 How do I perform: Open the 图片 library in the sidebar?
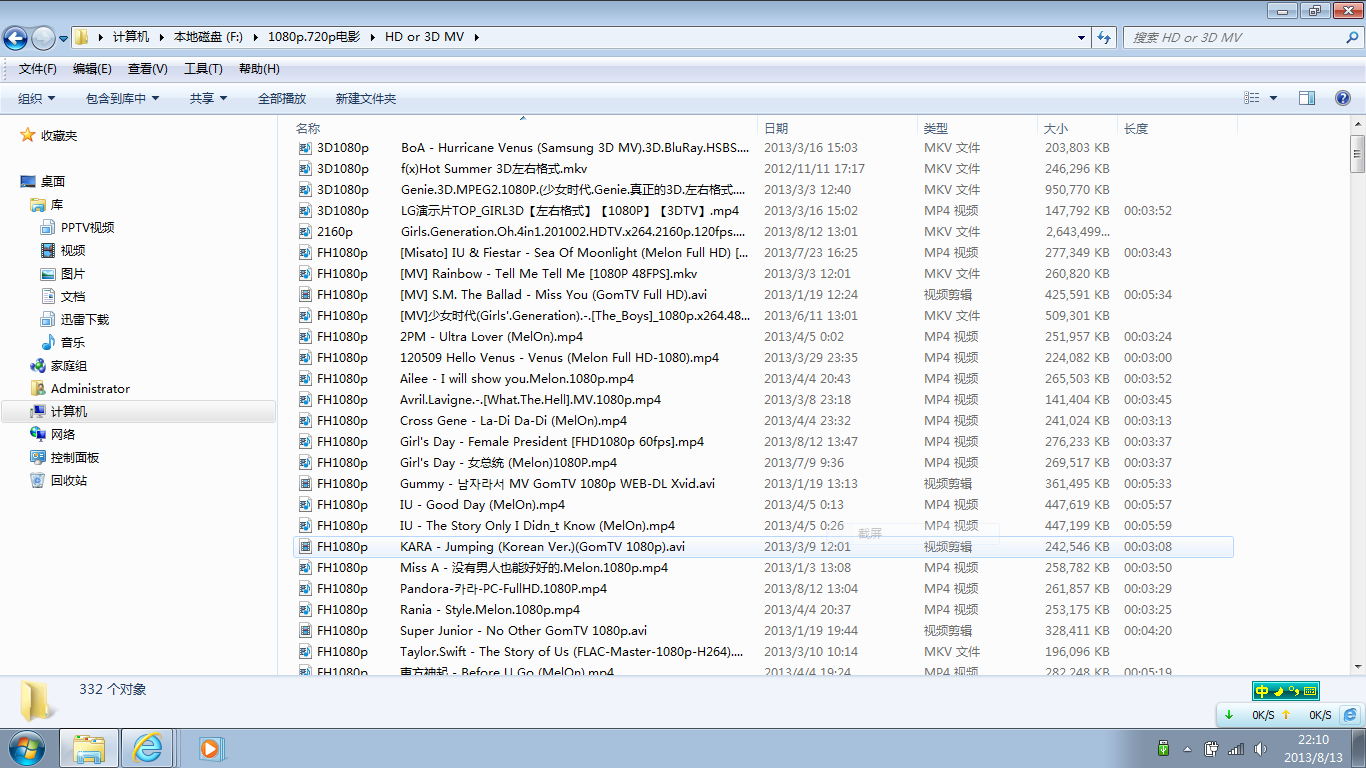(x=63, y=273)
